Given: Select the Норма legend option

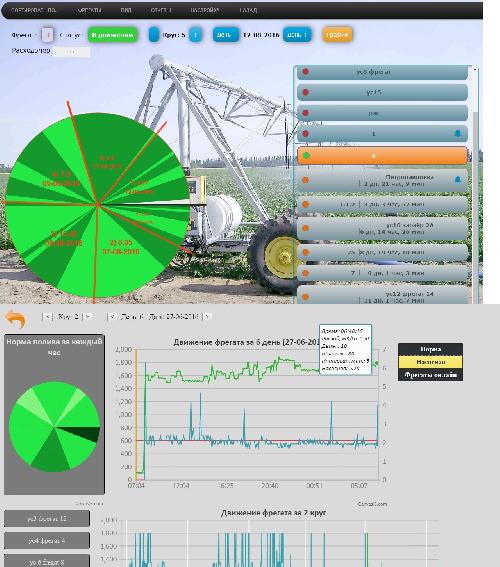Looking at the screenshot, I should click(x=430, y=349).
